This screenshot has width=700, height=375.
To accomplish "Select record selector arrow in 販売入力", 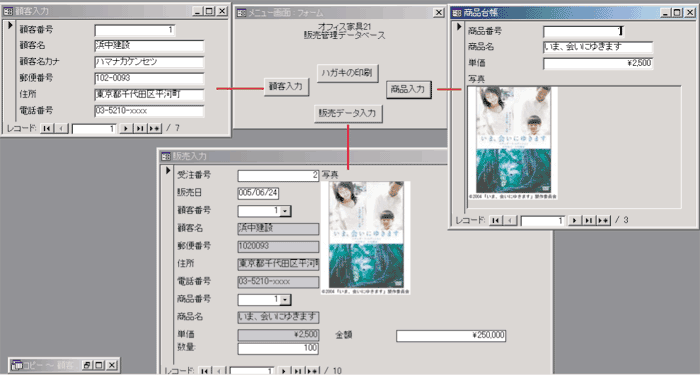I will (x=168, y=170).
